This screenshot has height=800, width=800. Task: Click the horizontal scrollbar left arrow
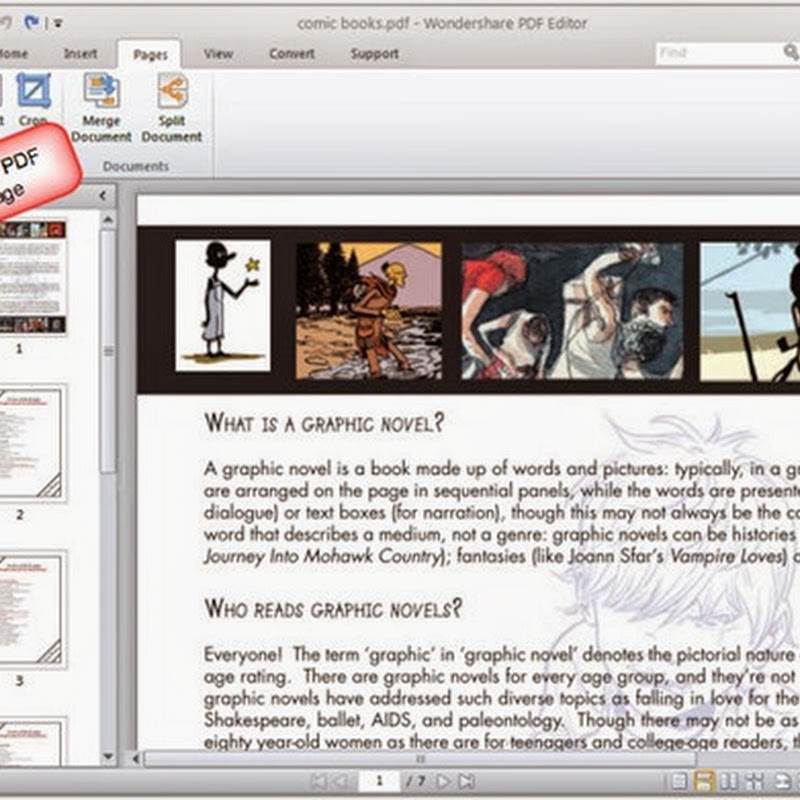tap(136, 759)
